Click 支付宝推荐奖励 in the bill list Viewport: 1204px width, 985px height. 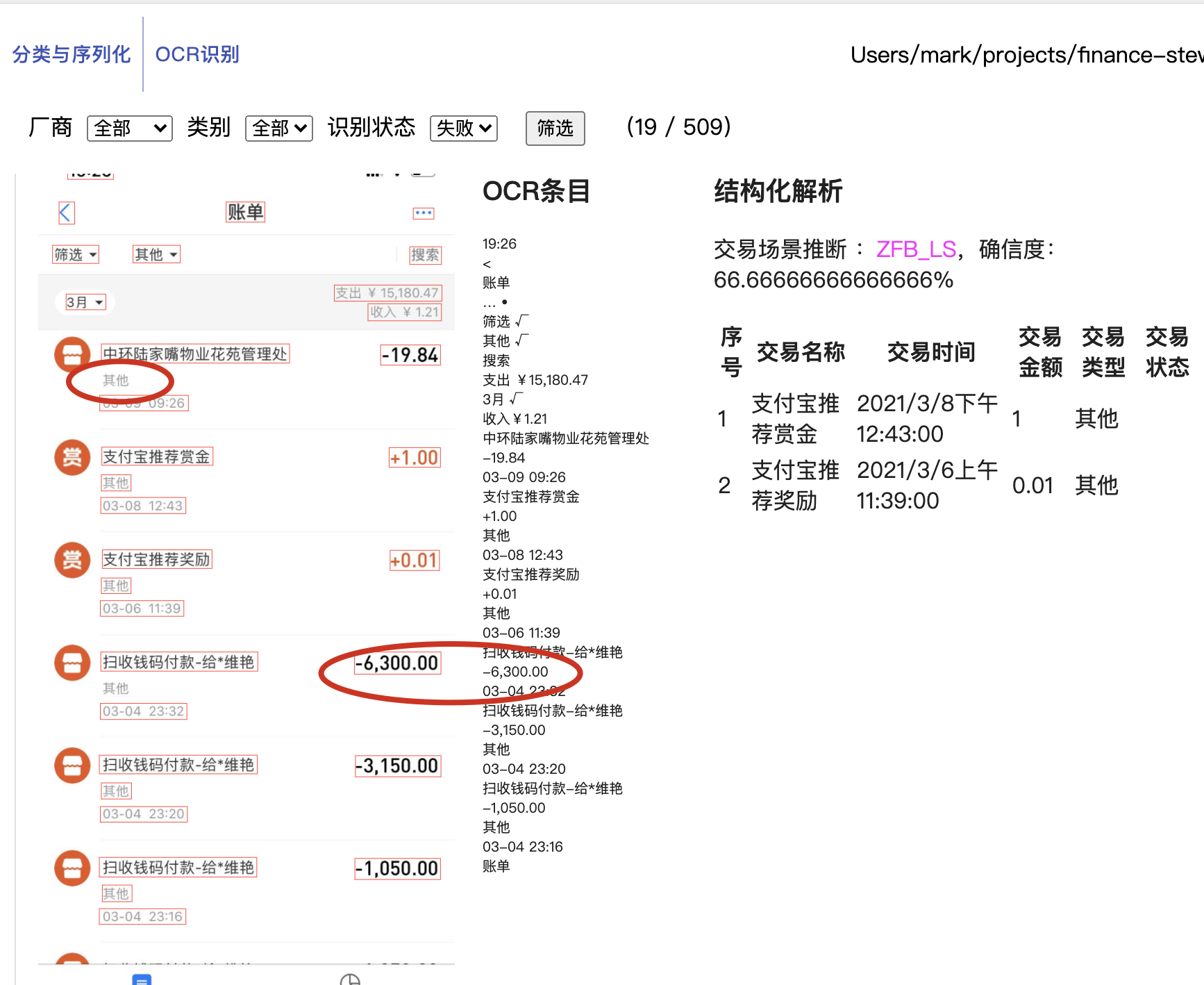coord(157,559)
